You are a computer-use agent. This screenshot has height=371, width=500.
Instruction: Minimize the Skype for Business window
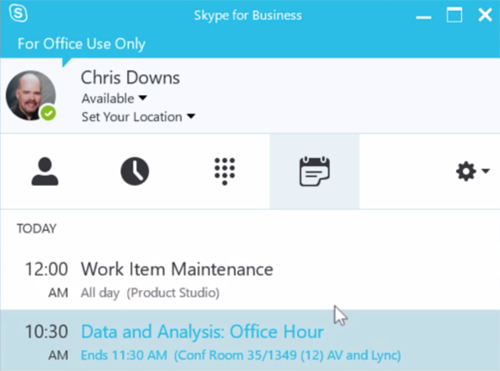pos(424,16)
